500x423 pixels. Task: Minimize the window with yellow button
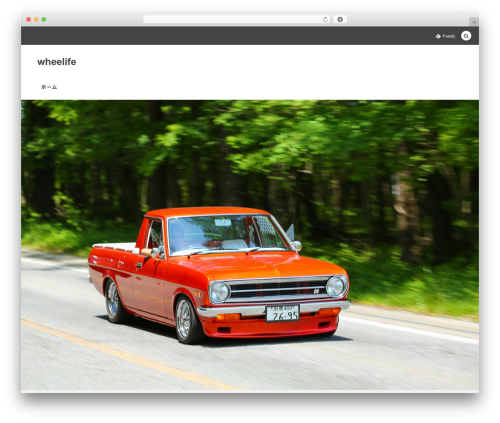(36, 19)
